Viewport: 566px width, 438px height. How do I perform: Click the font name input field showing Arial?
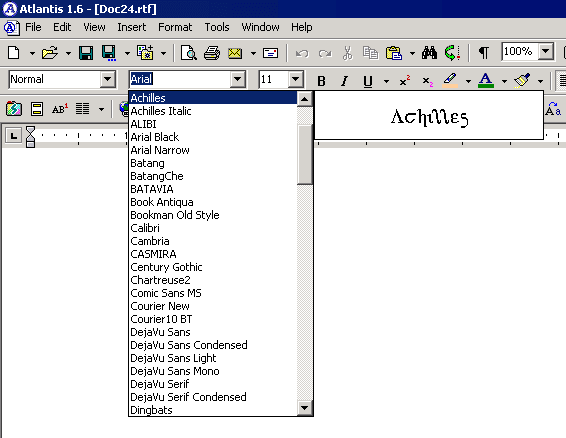[180, 79]
